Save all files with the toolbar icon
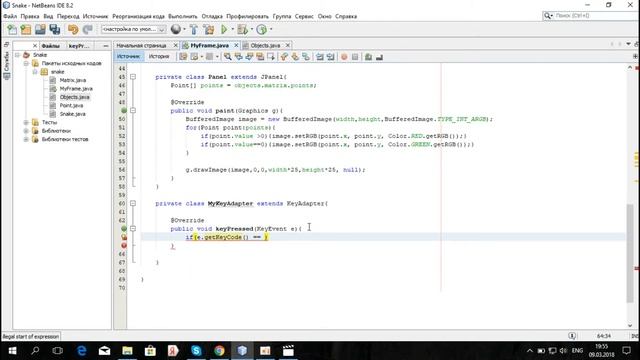Viewport: 640px width, 360px height. 54,29
